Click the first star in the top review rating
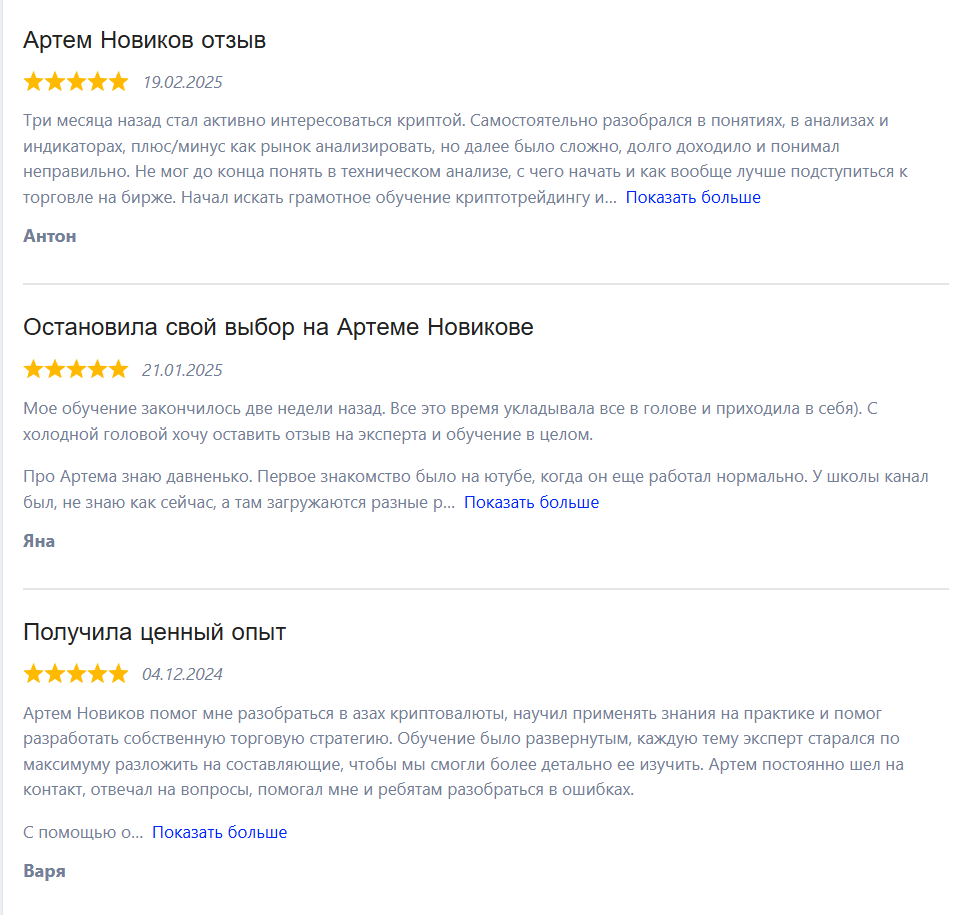The image size is (965, 915). point(33,80)
